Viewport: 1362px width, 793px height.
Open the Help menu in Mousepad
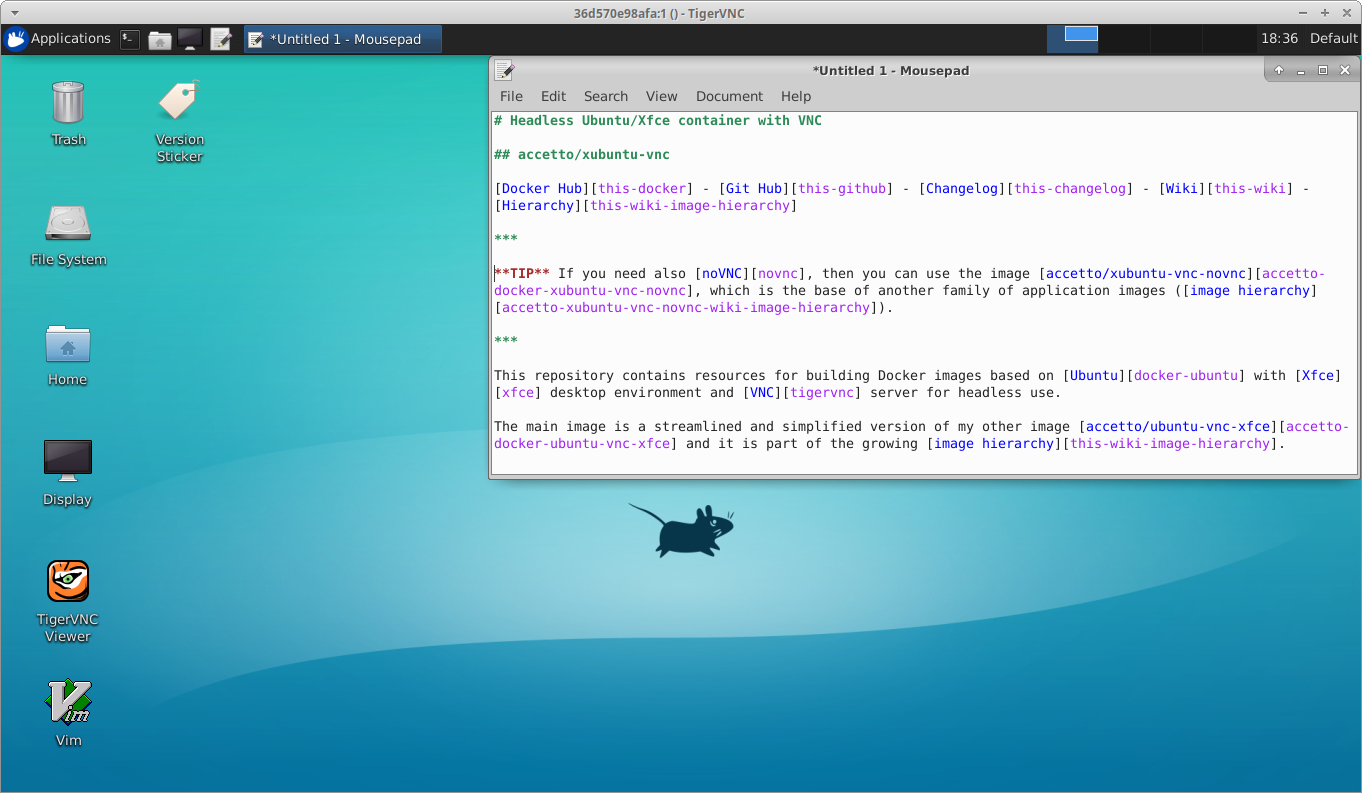[796, 96]
